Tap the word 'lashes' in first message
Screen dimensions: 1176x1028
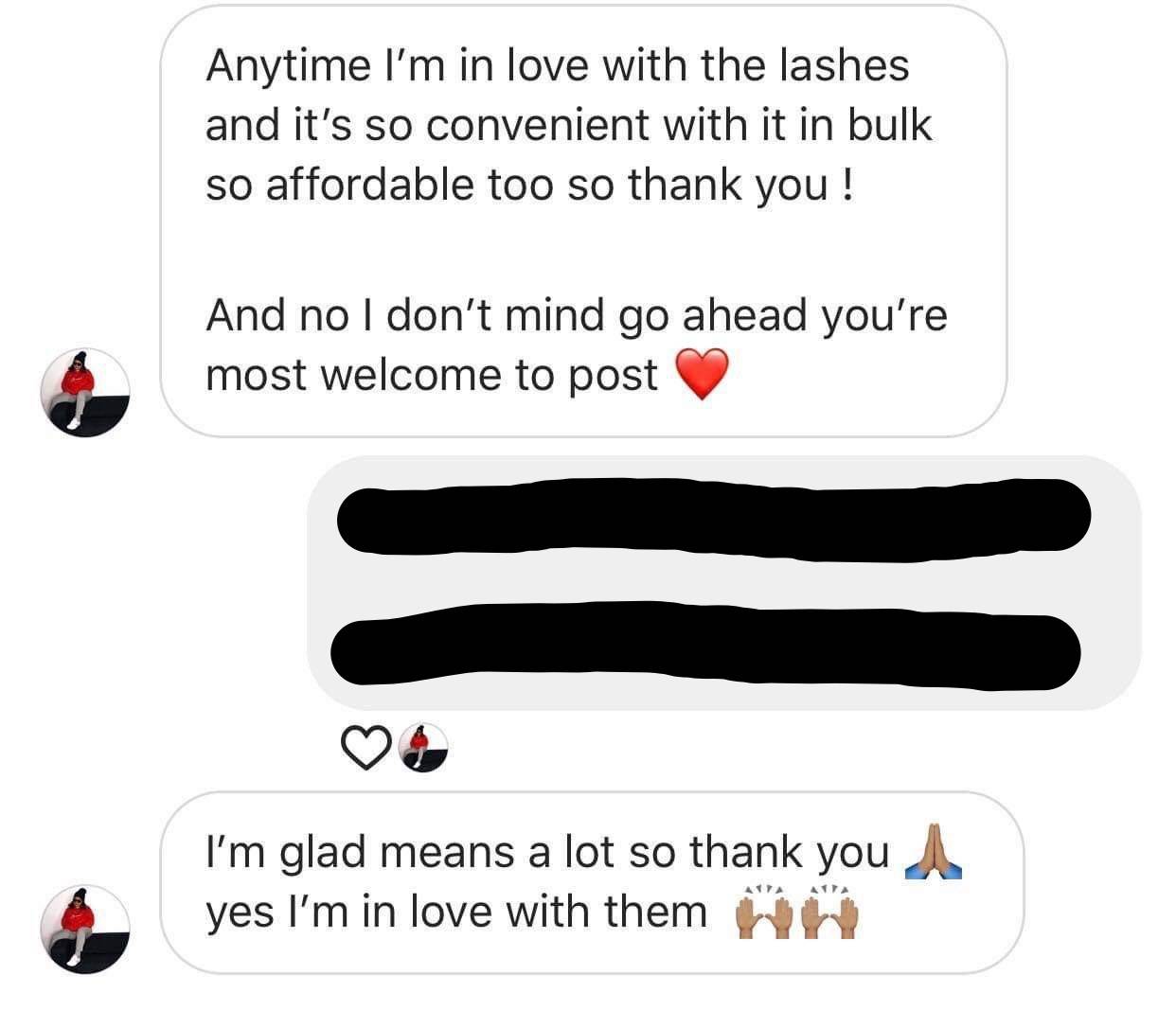point(844,65)
